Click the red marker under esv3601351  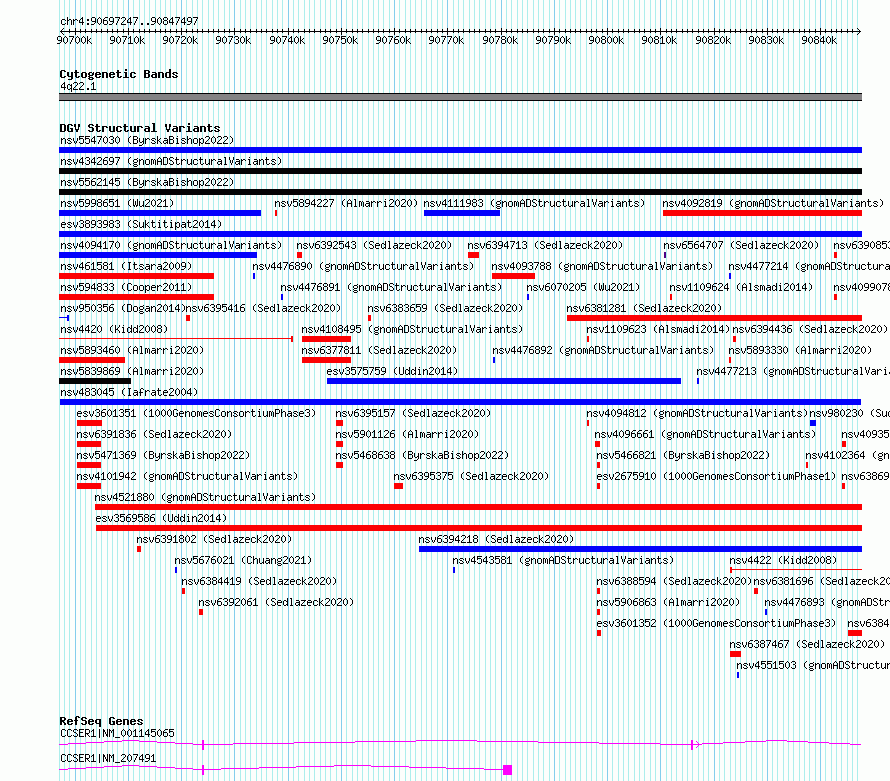pyautogui.click(x=89, y=423)
